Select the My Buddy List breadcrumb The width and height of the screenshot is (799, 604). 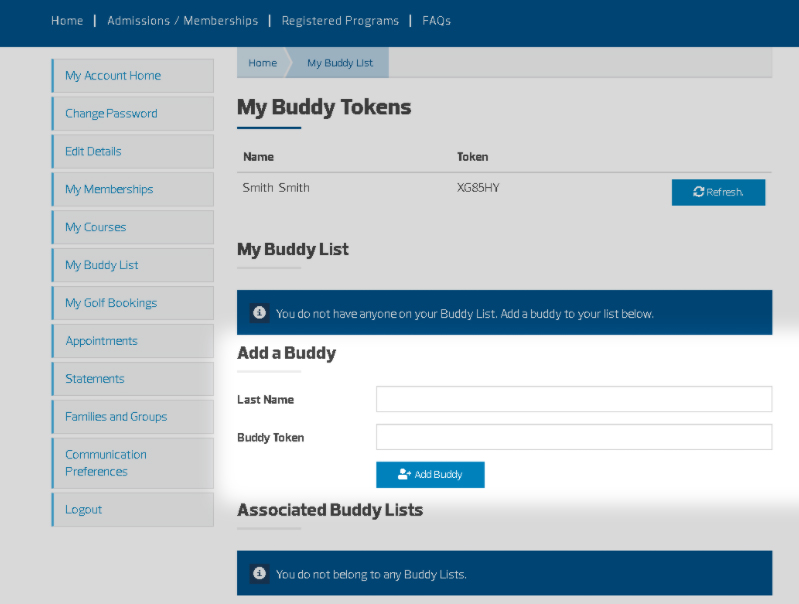tap(340, 63)
